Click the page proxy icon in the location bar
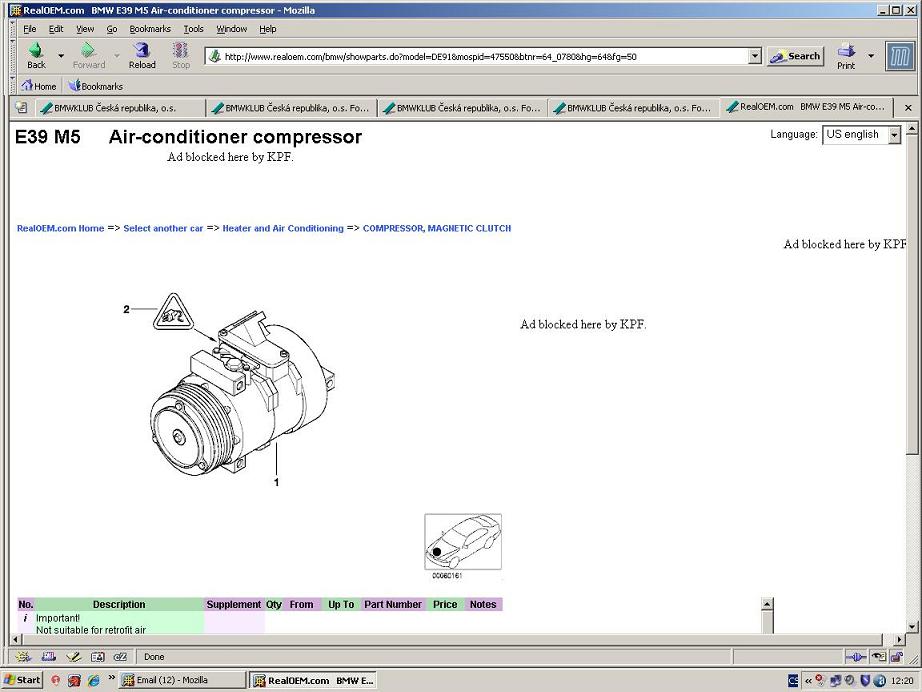Viewport: 922px width, 692px height. click(215, 56)
